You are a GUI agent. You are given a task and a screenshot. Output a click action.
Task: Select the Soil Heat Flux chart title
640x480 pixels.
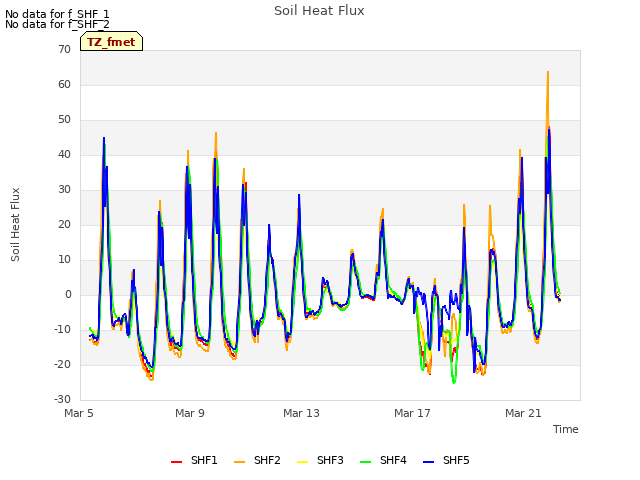click(x=319, y=11)
